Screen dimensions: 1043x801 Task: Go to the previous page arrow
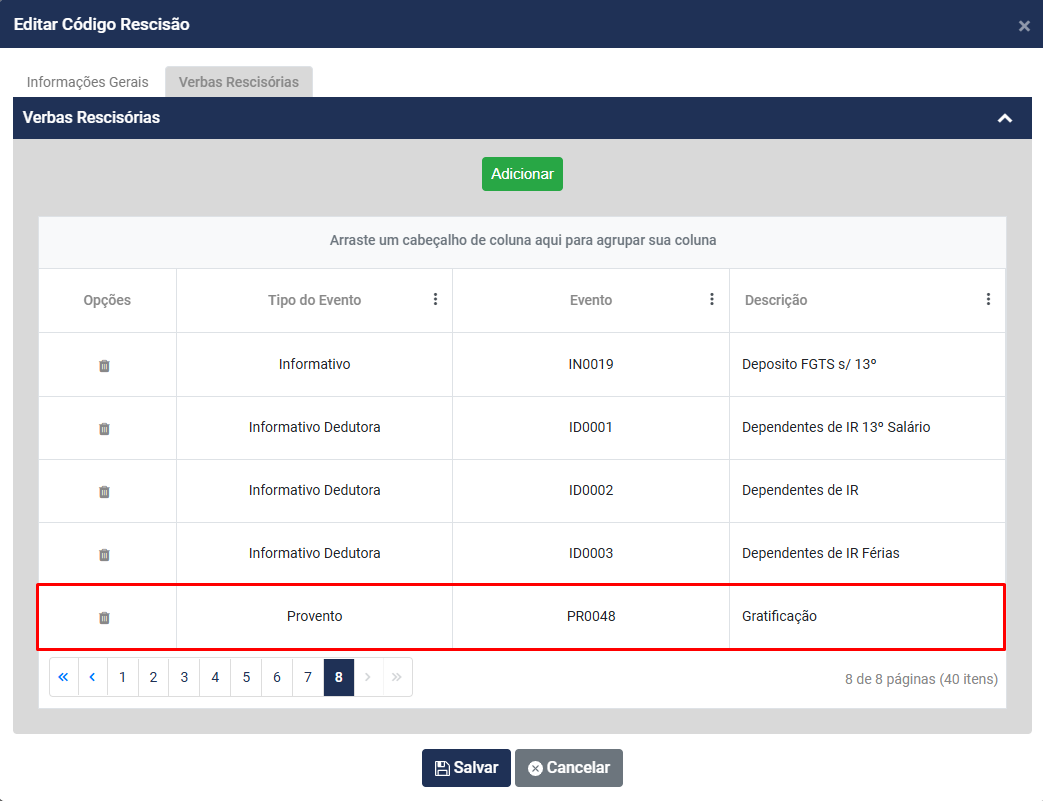[92, 677]
